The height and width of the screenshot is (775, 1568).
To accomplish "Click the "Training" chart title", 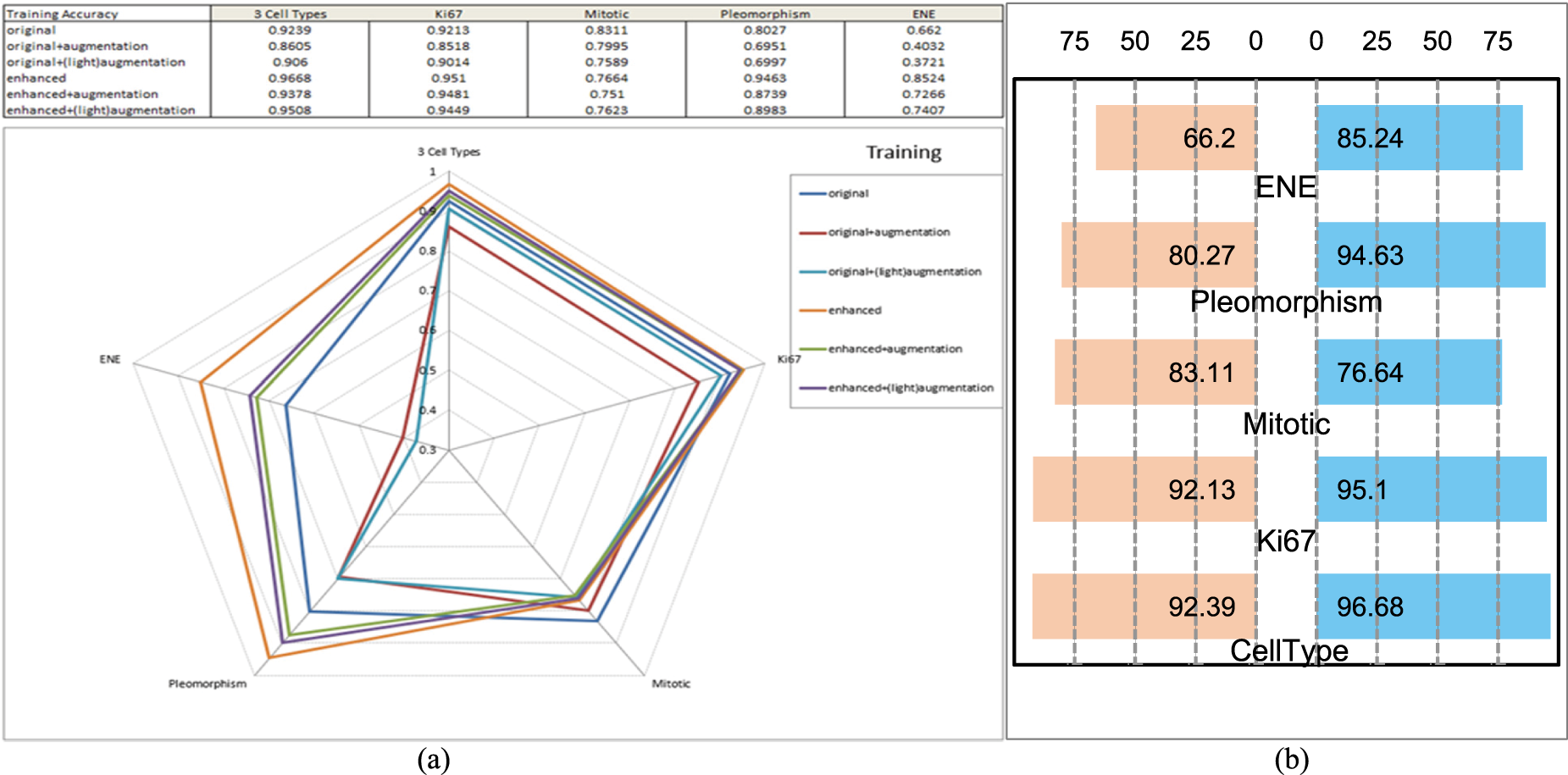I will [903, 152].
